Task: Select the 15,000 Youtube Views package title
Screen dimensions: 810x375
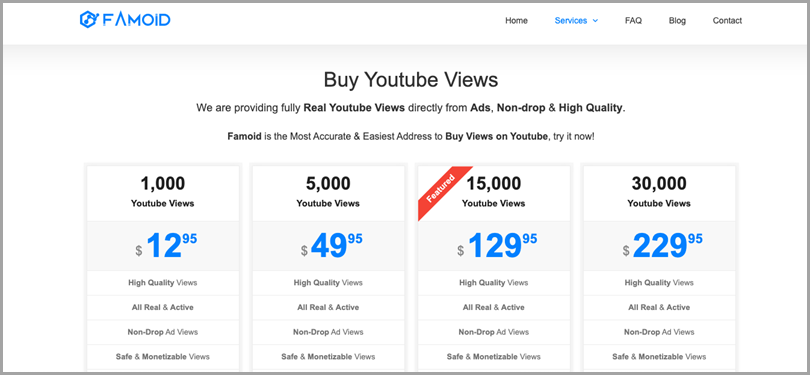Action: 493,192
